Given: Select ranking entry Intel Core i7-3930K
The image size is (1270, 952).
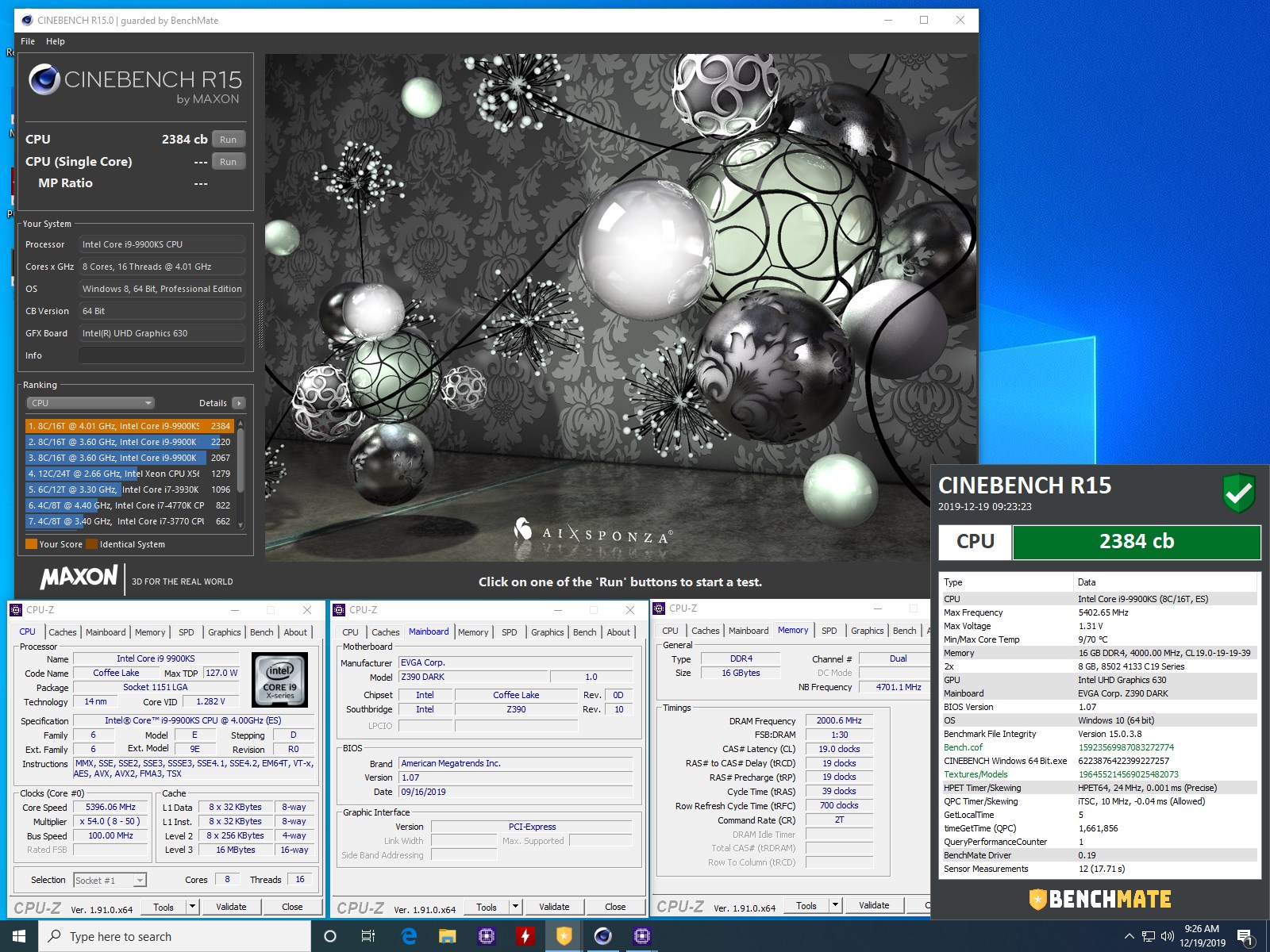Looking at the screenshot, I should coord(129,489).
